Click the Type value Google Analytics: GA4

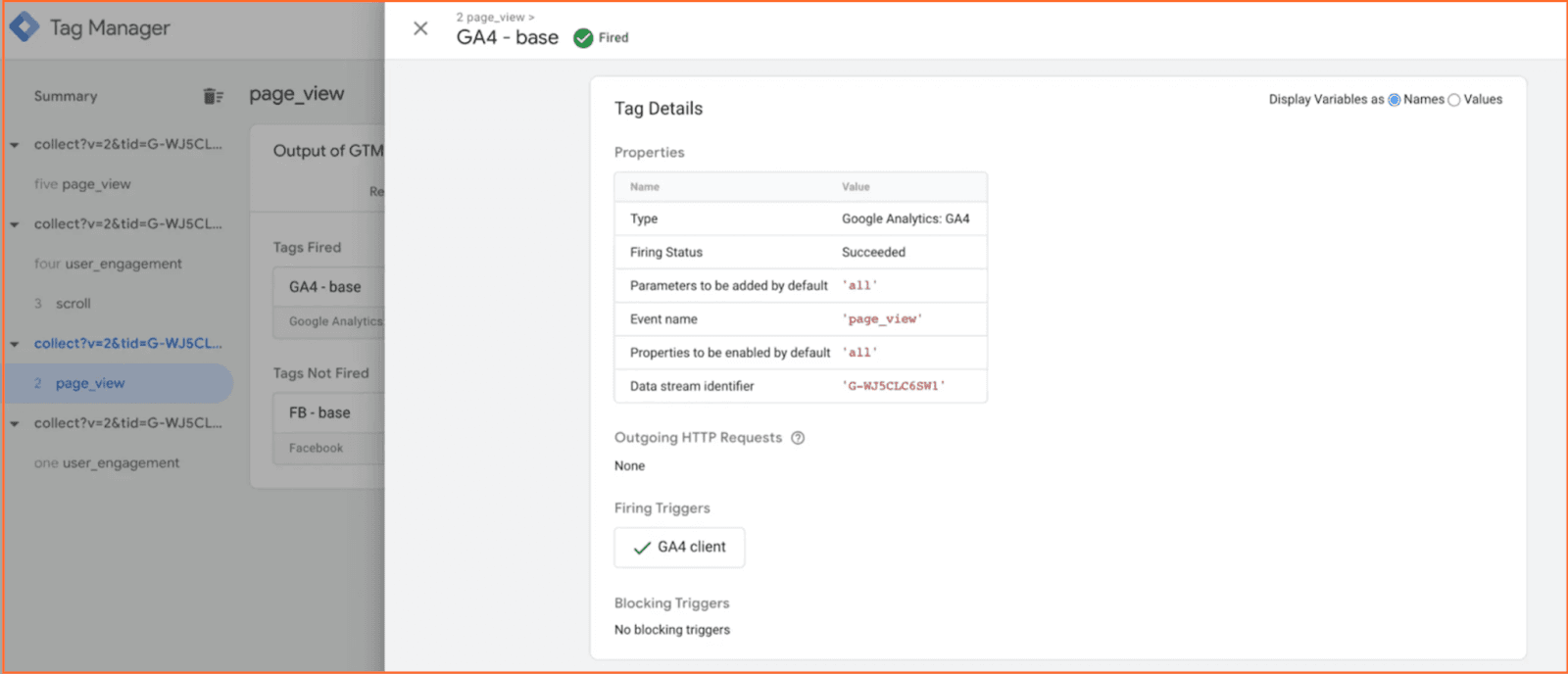coord(906,218)
